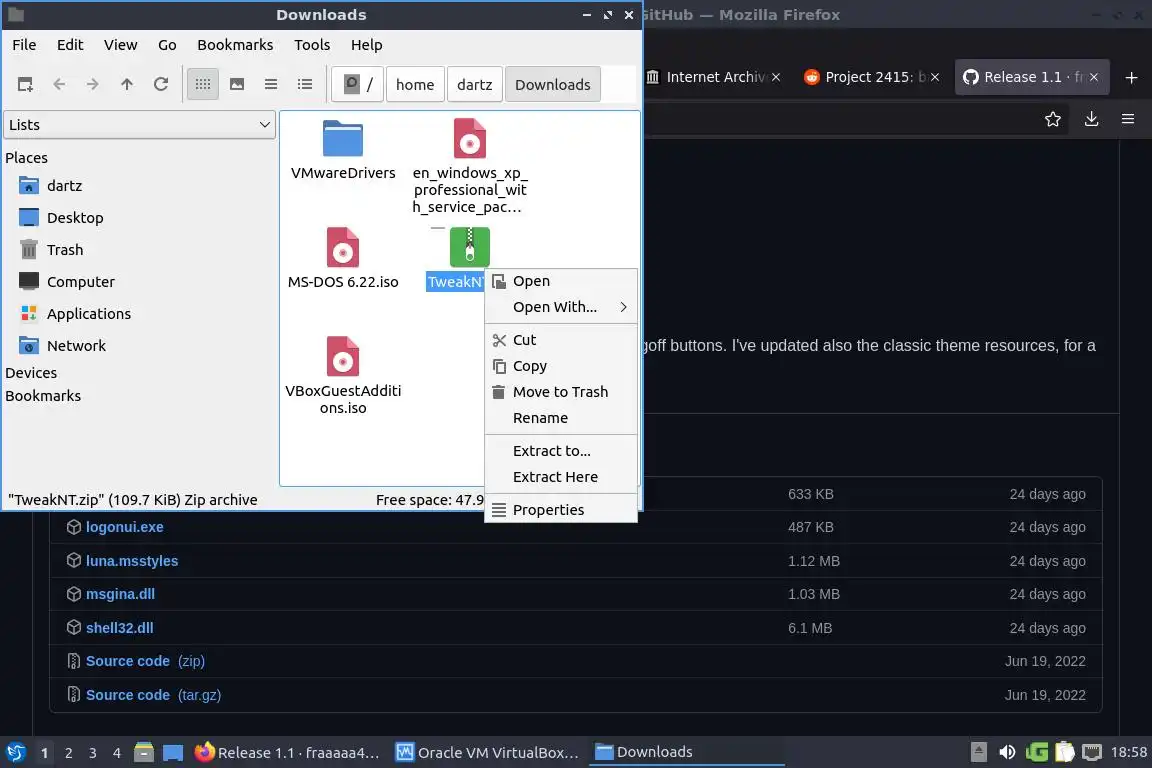Switch to Project 2415 tab in Firefox
Screen dimensions: 1152x768
[869, 77]
